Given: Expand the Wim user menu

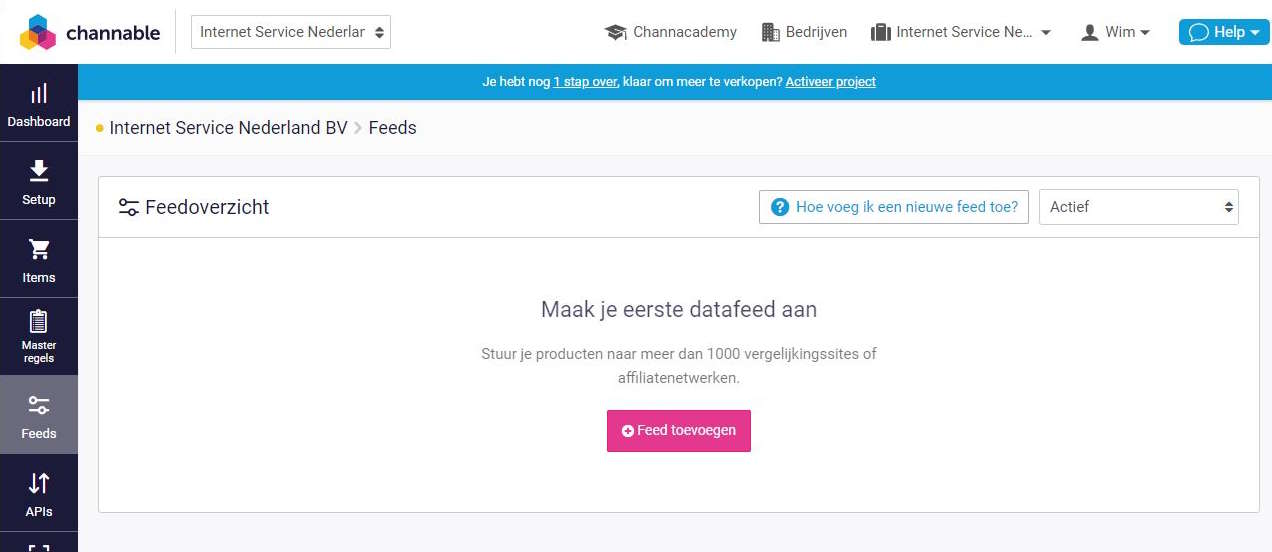Looking at the screenshot, I should 1116,32.
